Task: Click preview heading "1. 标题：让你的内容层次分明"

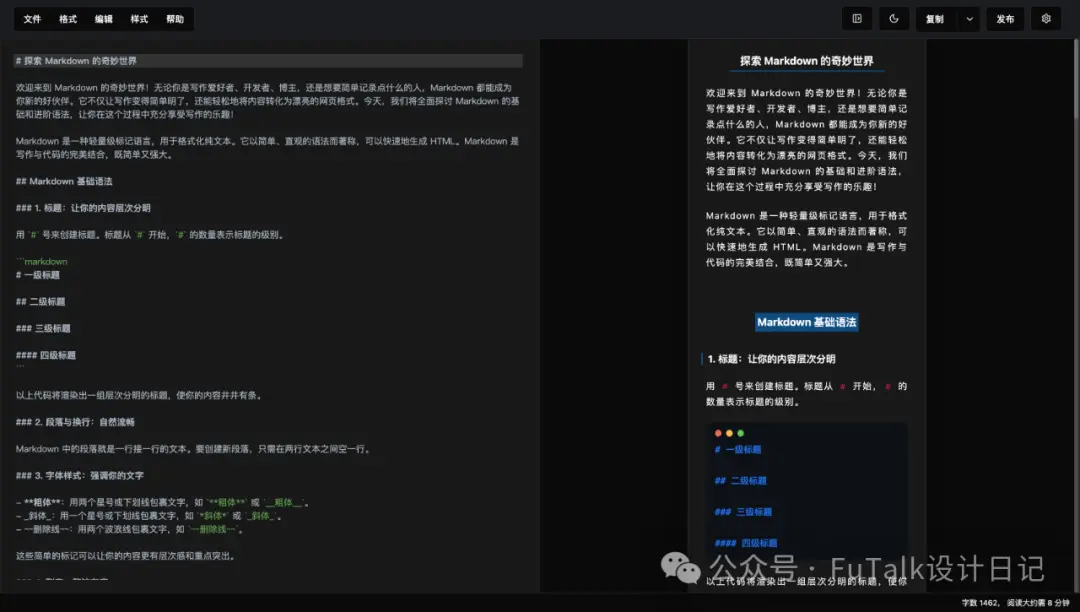Action: point(771,359)
